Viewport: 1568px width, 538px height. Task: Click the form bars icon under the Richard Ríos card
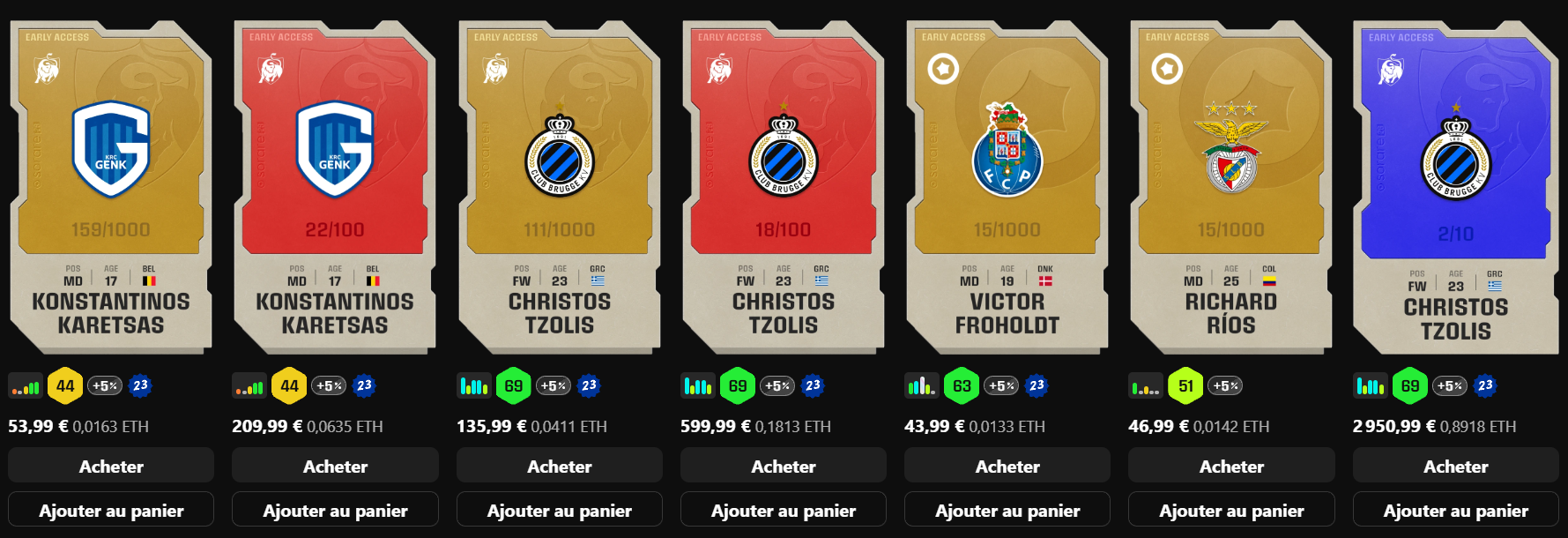pos(1145,385)
